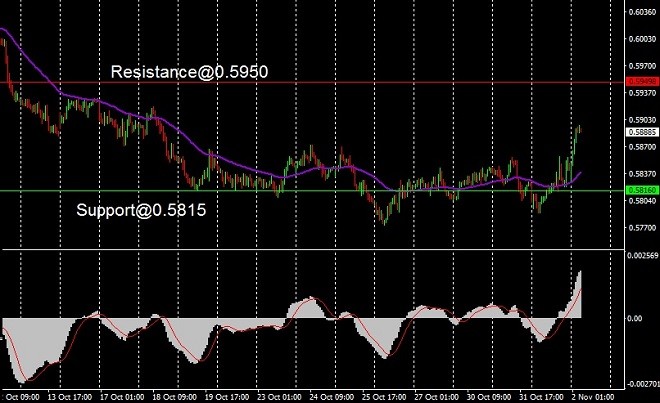Click the 25 Oct 17:00 time label
Viewport: 660px width, 403px height.
coord(384,397)
